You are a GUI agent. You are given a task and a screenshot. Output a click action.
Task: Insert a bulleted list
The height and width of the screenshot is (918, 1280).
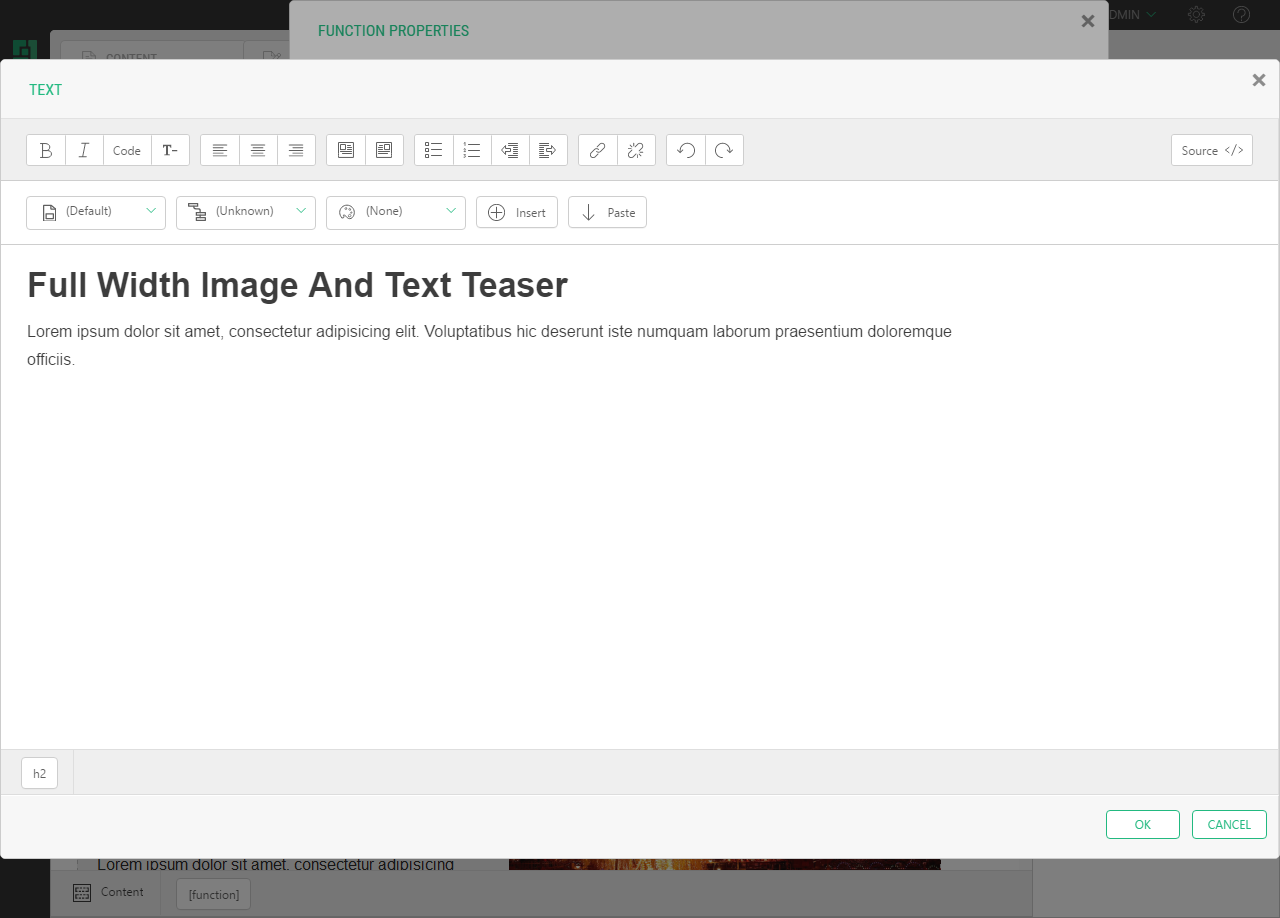click(433, 150)
